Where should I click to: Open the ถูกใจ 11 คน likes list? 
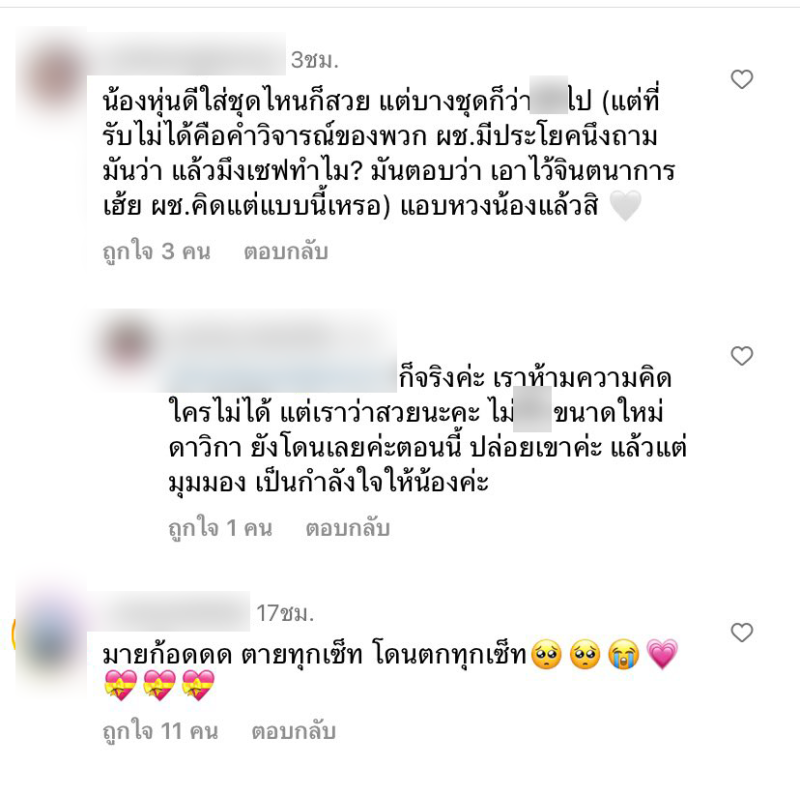click(x=160, y=731)
